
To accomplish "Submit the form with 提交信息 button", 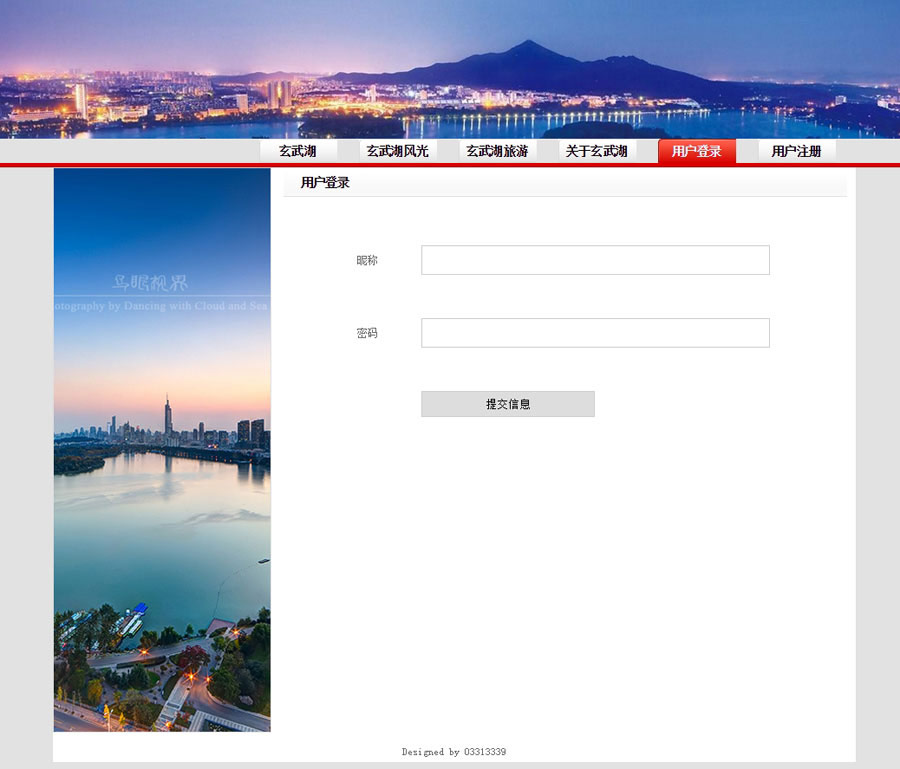I will tap(508, 404).
